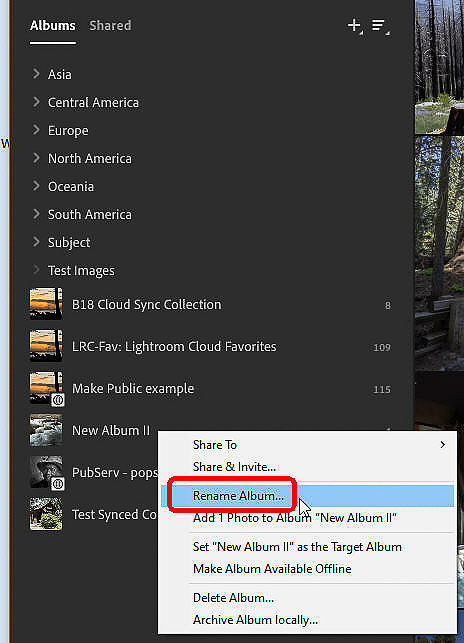Image resolution: width=464 pixels, height=643 pixels.
Task: Click the Test Synced album thumbnail
Action: (x=46, y=514)
